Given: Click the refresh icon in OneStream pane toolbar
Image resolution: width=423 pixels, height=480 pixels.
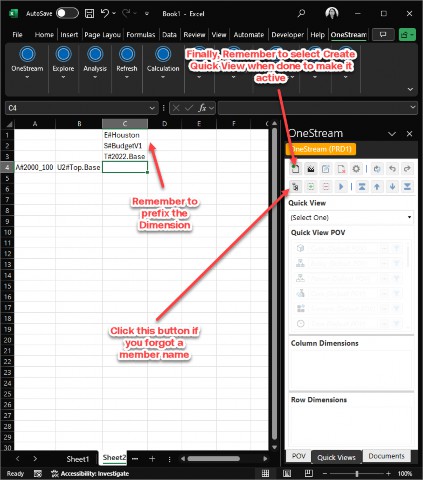Looking at the screenshot, I should tap(377, 169).
